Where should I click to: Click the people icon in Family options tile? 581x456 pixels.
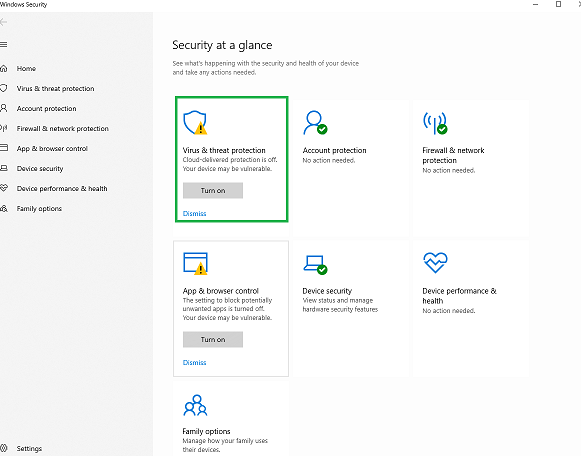coord(195,405)
